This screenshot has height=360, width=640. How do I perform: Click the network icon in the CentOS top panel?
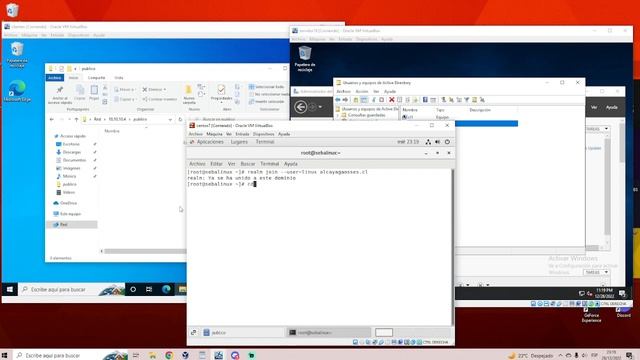pyautogui.click(x=428, y=142)
